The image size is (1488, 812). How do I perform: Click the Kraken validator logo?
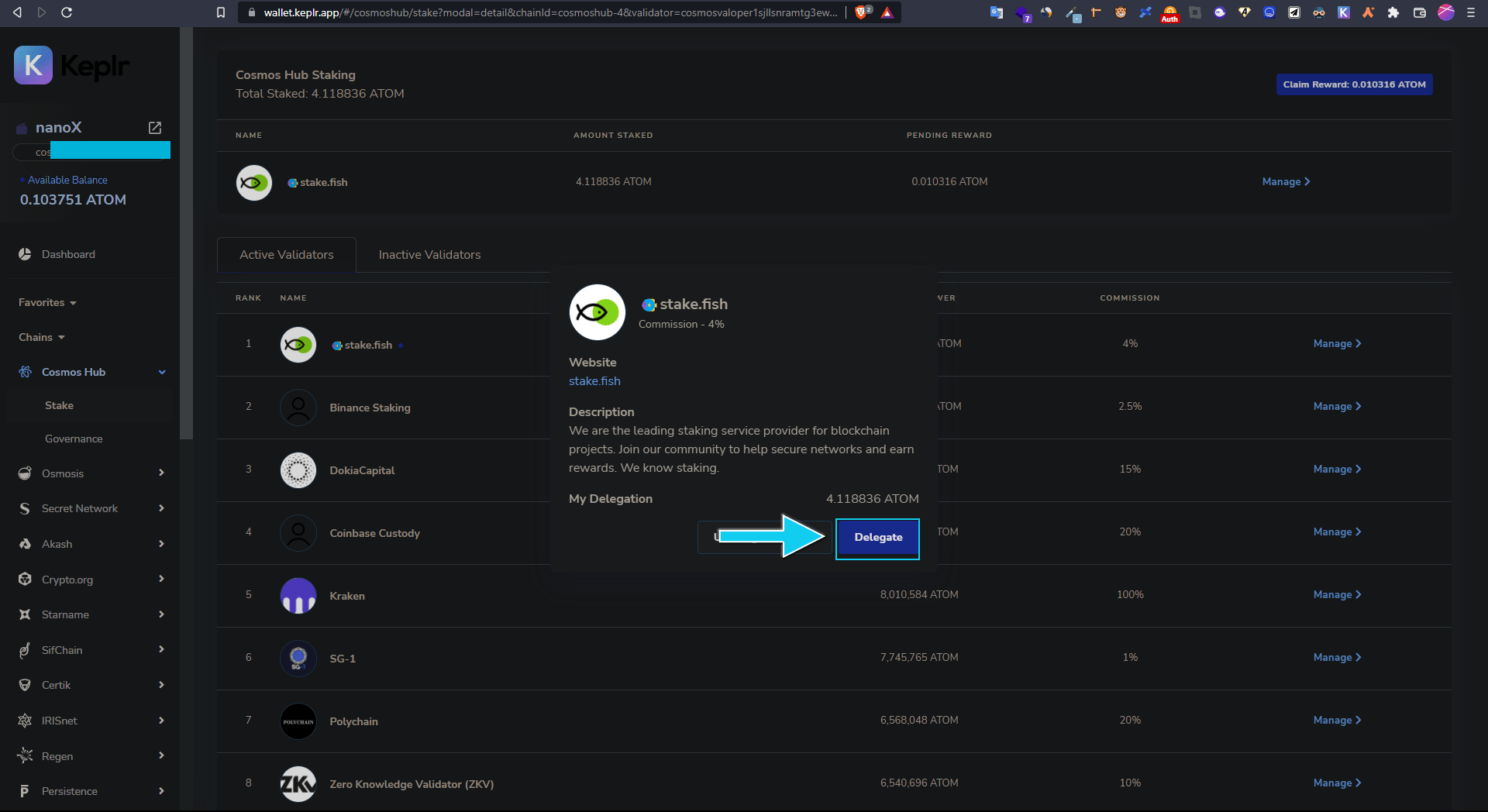pos(298,596)
